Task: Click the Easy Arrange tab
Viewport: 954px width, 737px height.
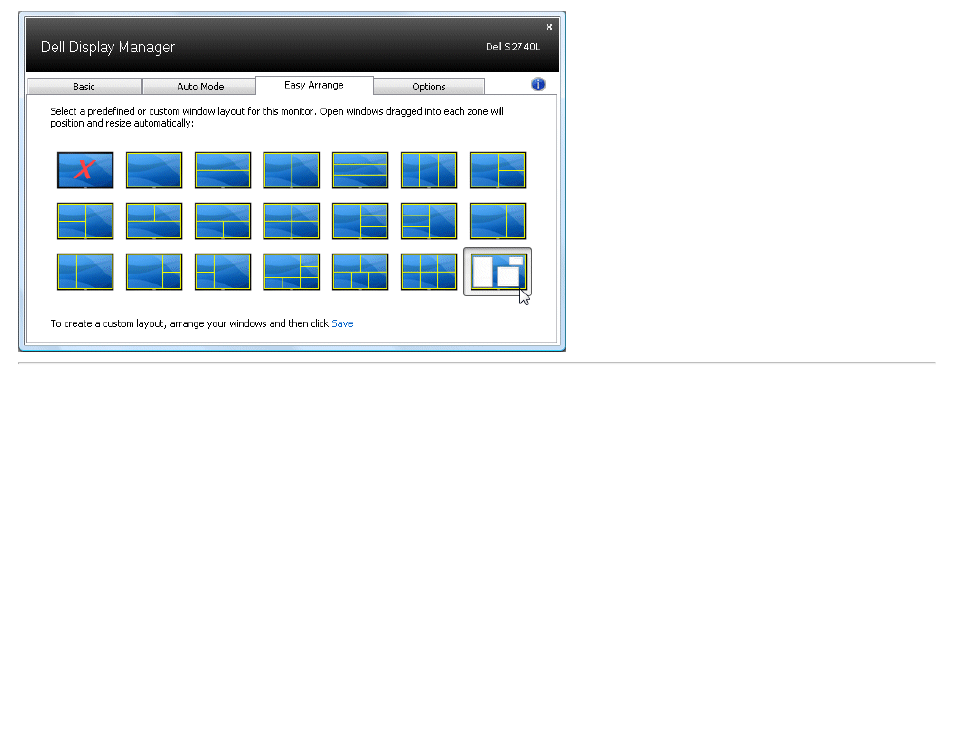Action: point(314,85)
